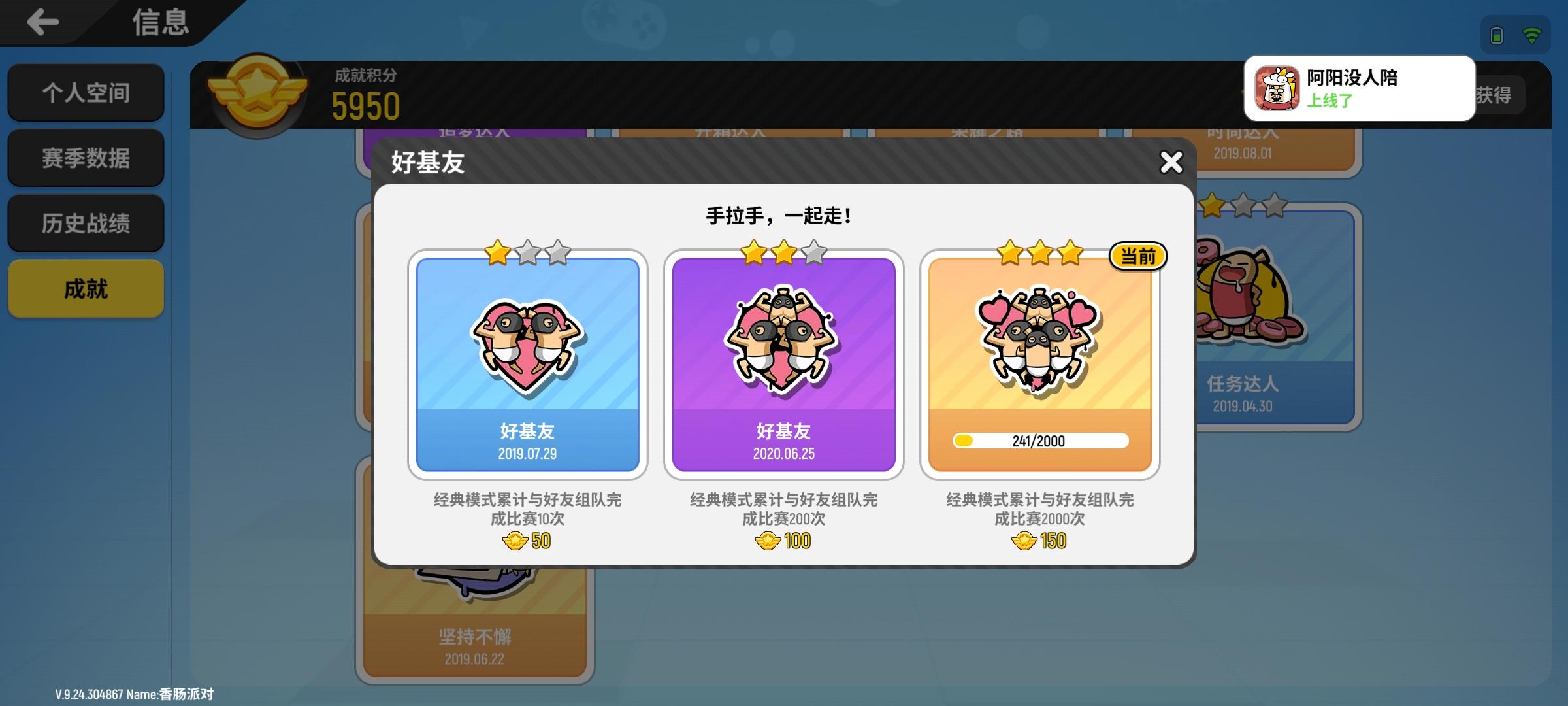The width and height of the screenshot is (1568, 706).
Task: Select the purple two-star 好基友 card
Action: tap(783, 364)
